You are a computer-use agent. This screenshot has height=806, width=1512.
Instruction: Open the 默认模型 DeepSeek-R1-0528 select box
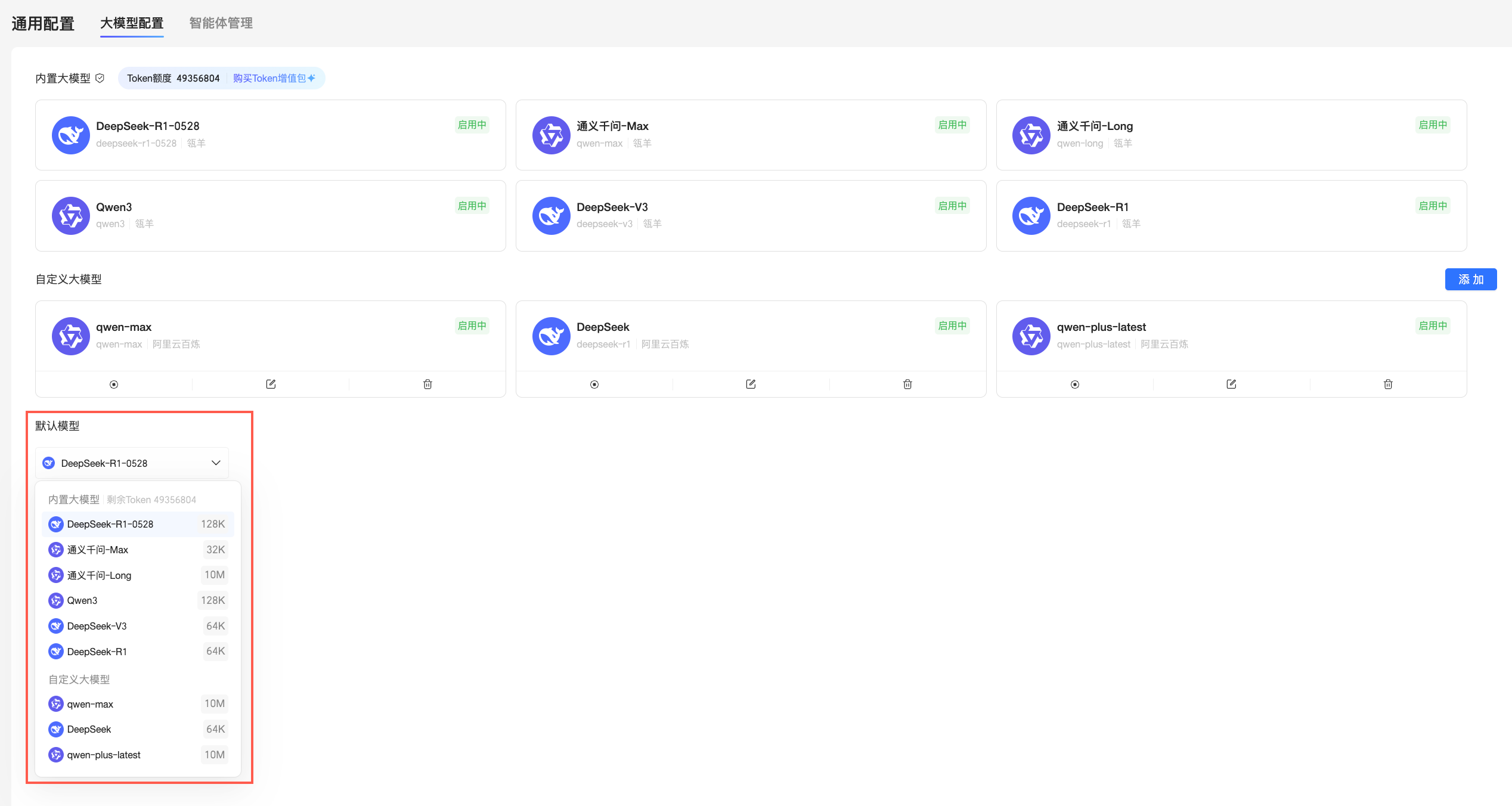click(x=132, y=463)
